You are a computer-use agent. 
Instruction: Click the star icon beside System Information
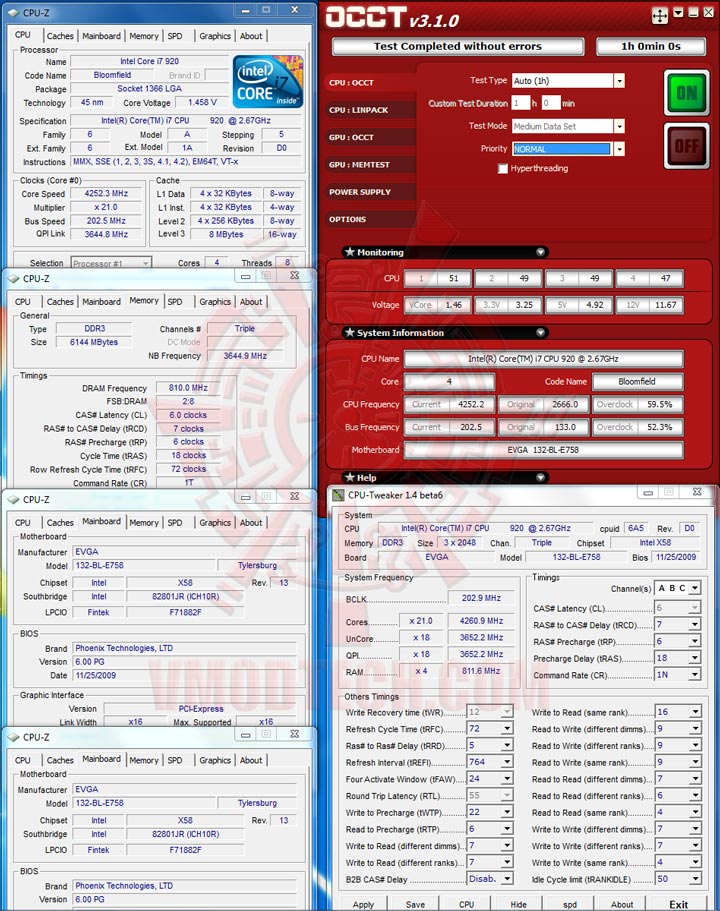[349, 332]
